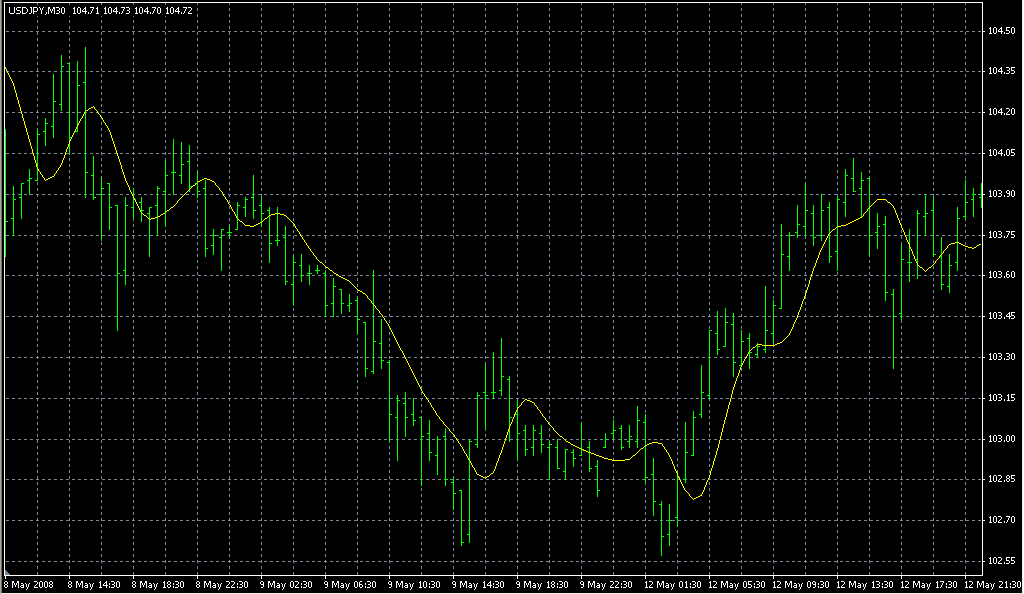Viewport: 1024px width, 594px height.
Task: Click the USDJPY,M30 chart symbol title
Action: [35, 11]
